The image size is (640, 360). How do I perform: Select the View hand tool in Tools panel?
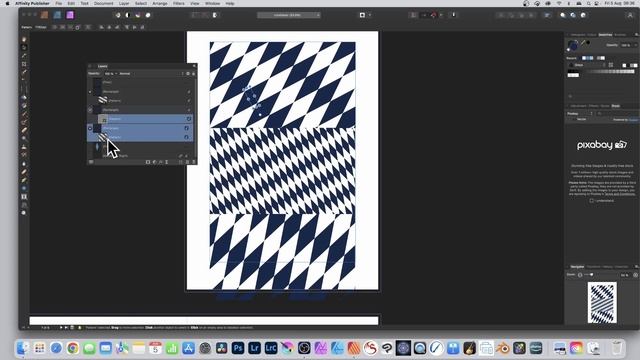point(24,39)
